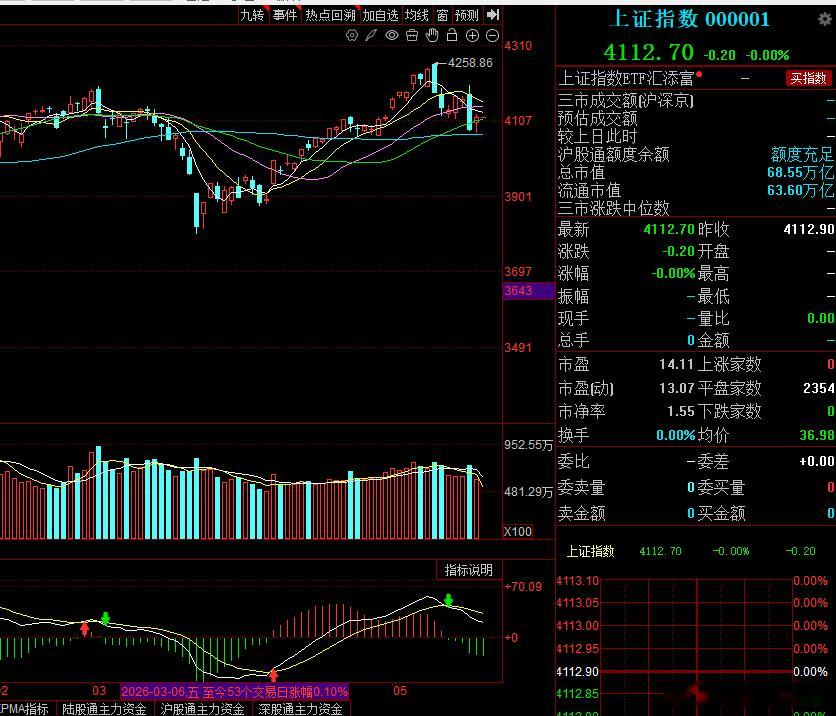Click 均价 value 36.98
This screenshot has width=836, height=716.
[x=817, y=435]
